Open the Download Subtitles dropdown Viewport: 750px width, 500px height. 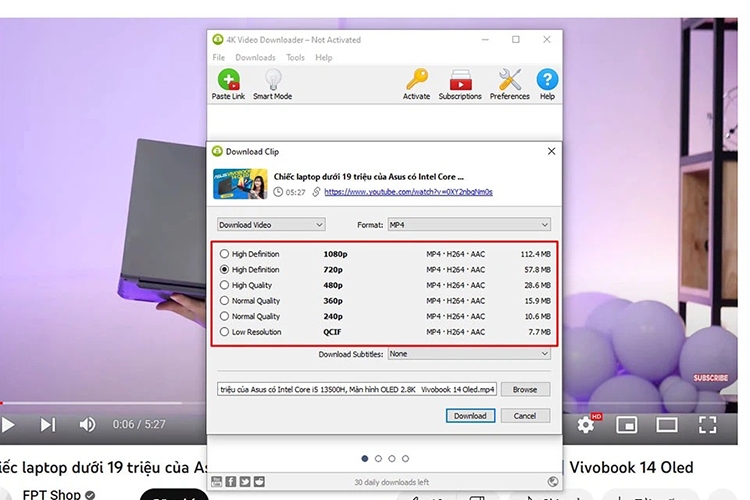tap(469, 354)
